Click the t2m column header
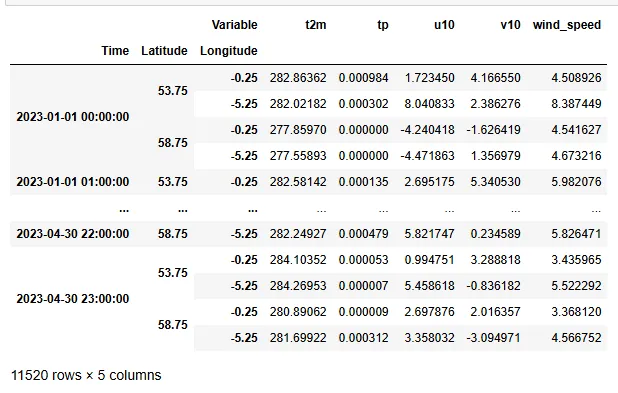 pyautogui.click(x=315, y=25)
